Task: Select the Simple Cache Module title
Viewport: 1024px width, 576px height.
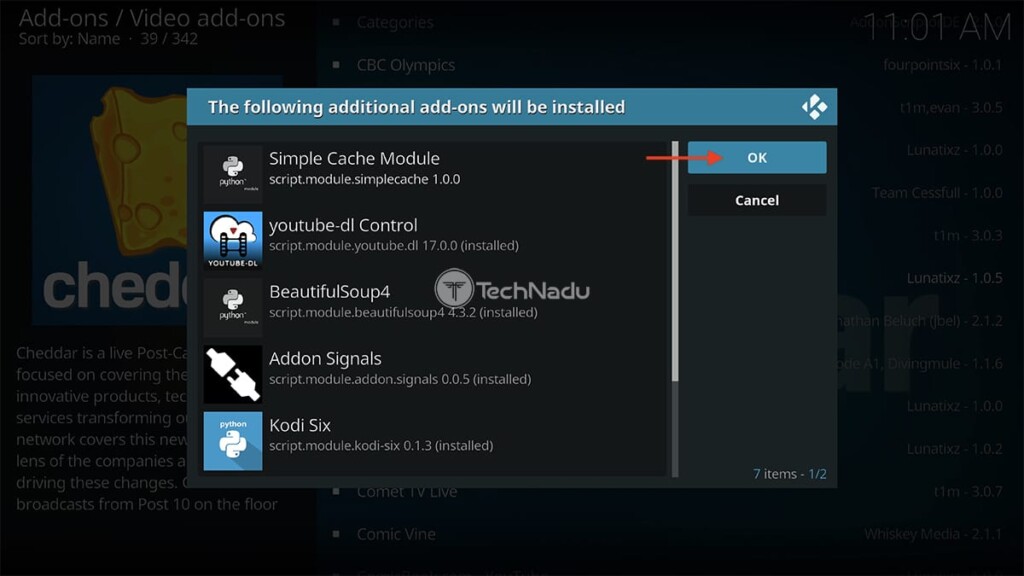Action: 354,159
